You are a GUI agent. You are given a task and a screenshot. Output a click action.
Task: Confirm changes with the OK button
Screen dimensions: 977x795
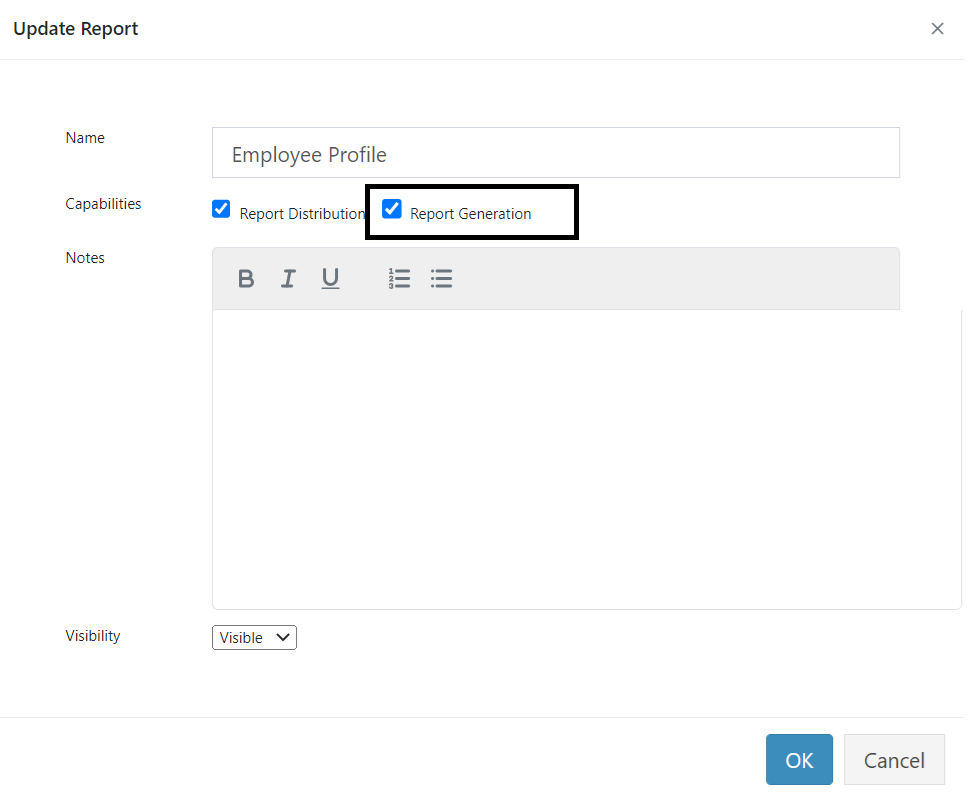pyautogui.click(x=799, y=759)
